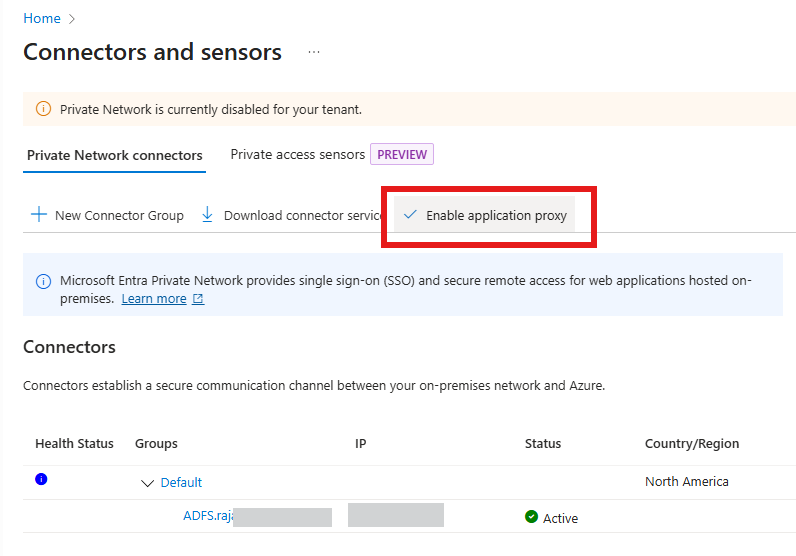Click the IP column header
Screen dimensions: 796x556
pos(360,443)
